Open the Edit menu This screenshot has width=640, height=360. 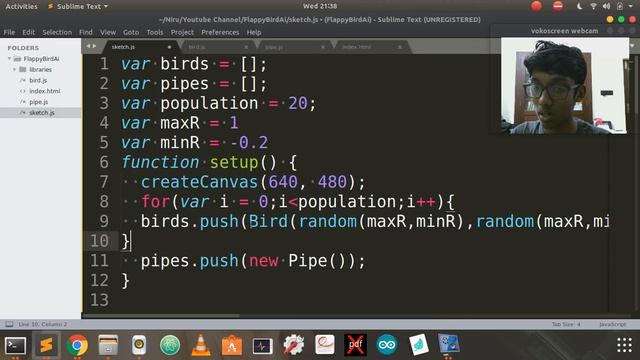pyautogui.click(x=28, y=32)
